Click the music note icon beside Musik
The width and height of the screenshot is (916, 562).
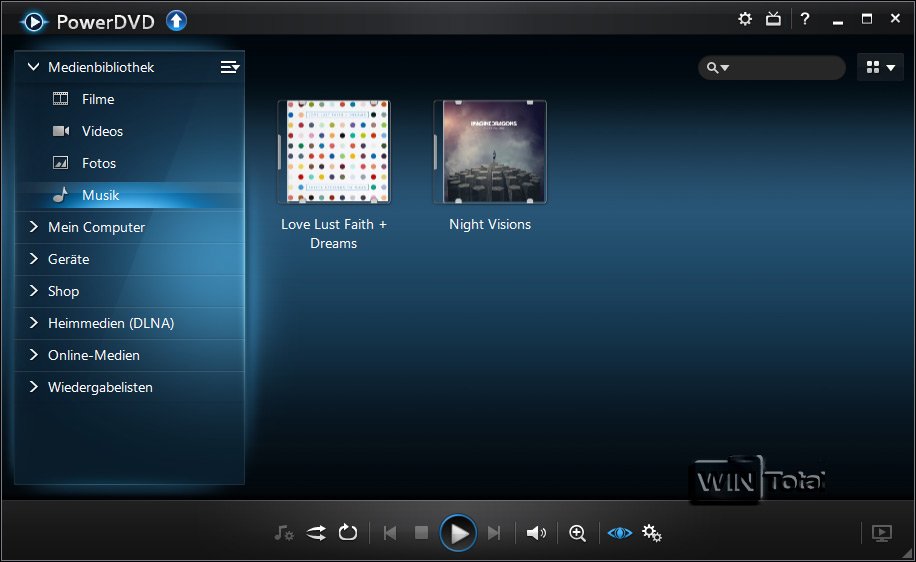tap(60, 195)
